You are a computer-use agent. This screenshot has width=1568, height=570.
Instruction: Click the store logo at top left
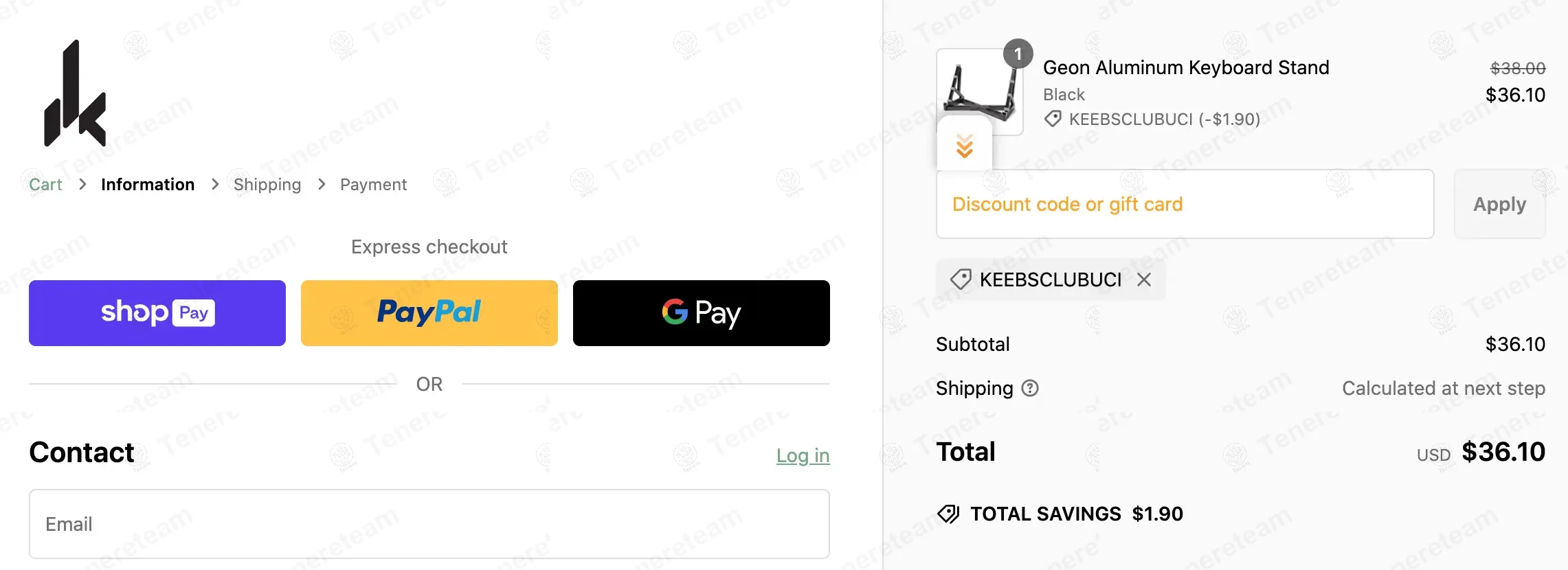(x=75, y=93)
